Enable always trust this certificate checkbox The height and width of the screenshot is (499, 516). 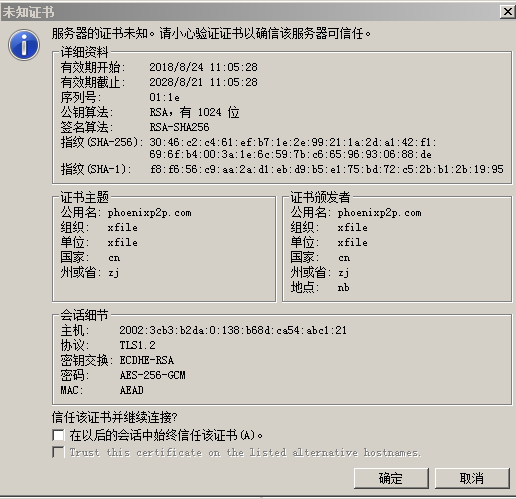point(58,435)
